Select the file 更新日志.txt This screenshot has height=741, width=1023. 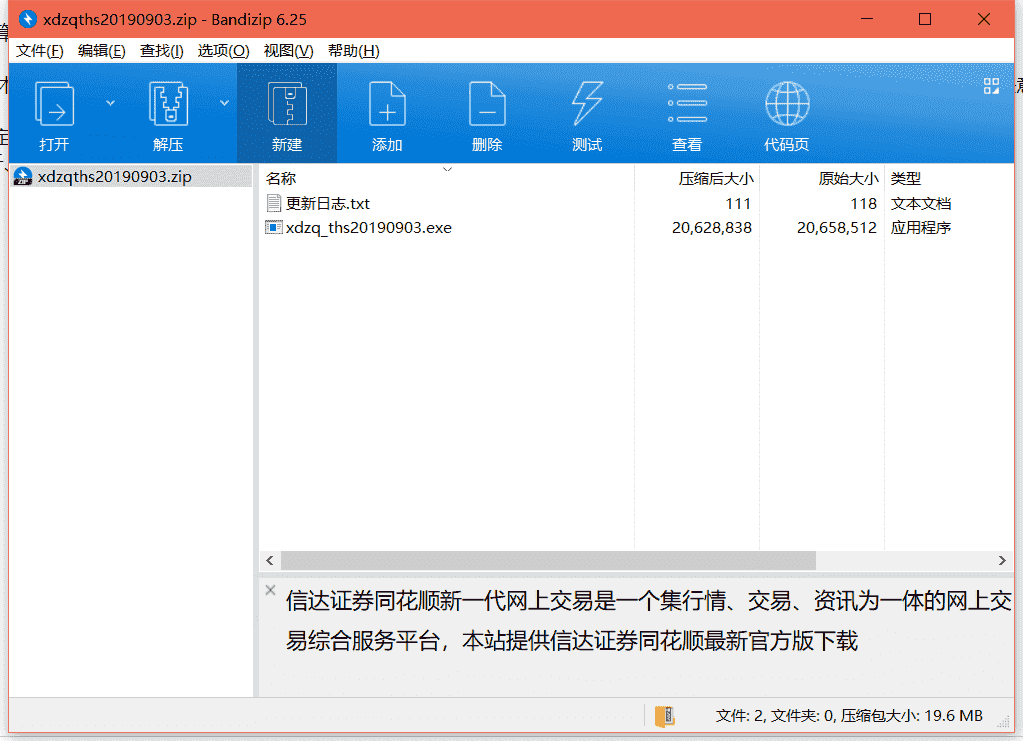(x=328, y=204)
